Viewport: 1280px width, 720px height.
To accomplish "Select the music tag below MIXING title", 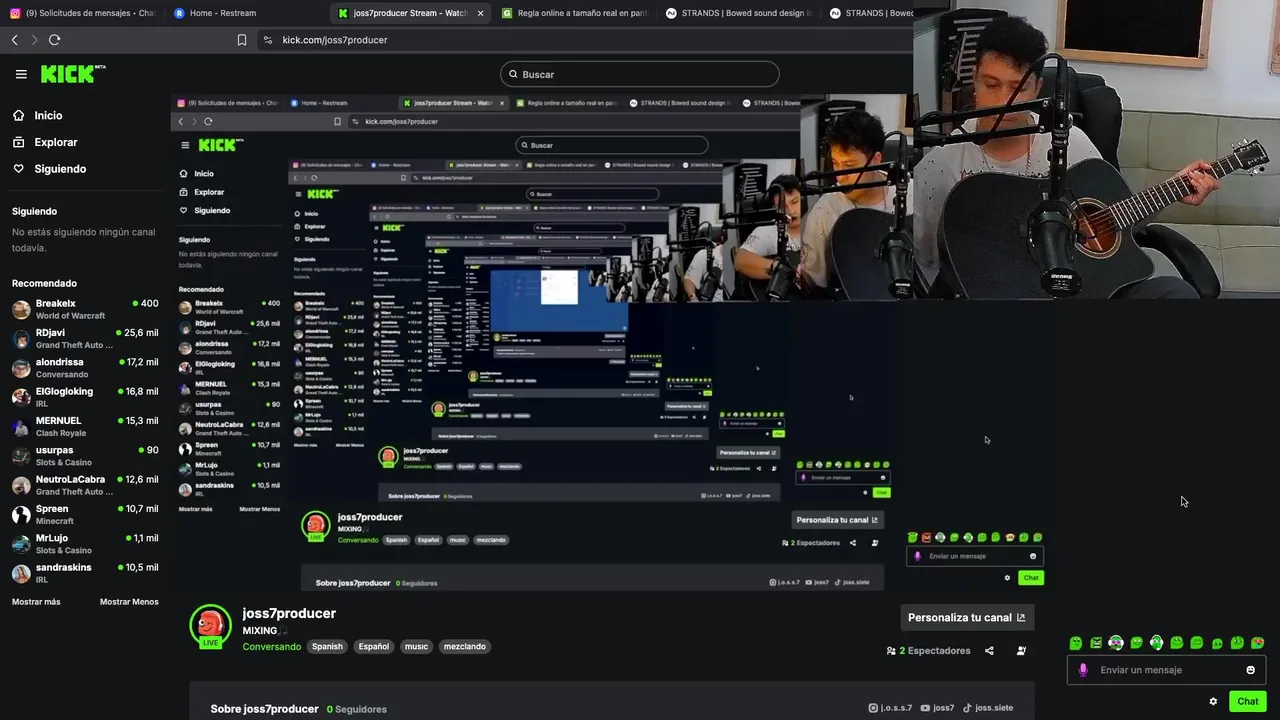I will (416, 646).
